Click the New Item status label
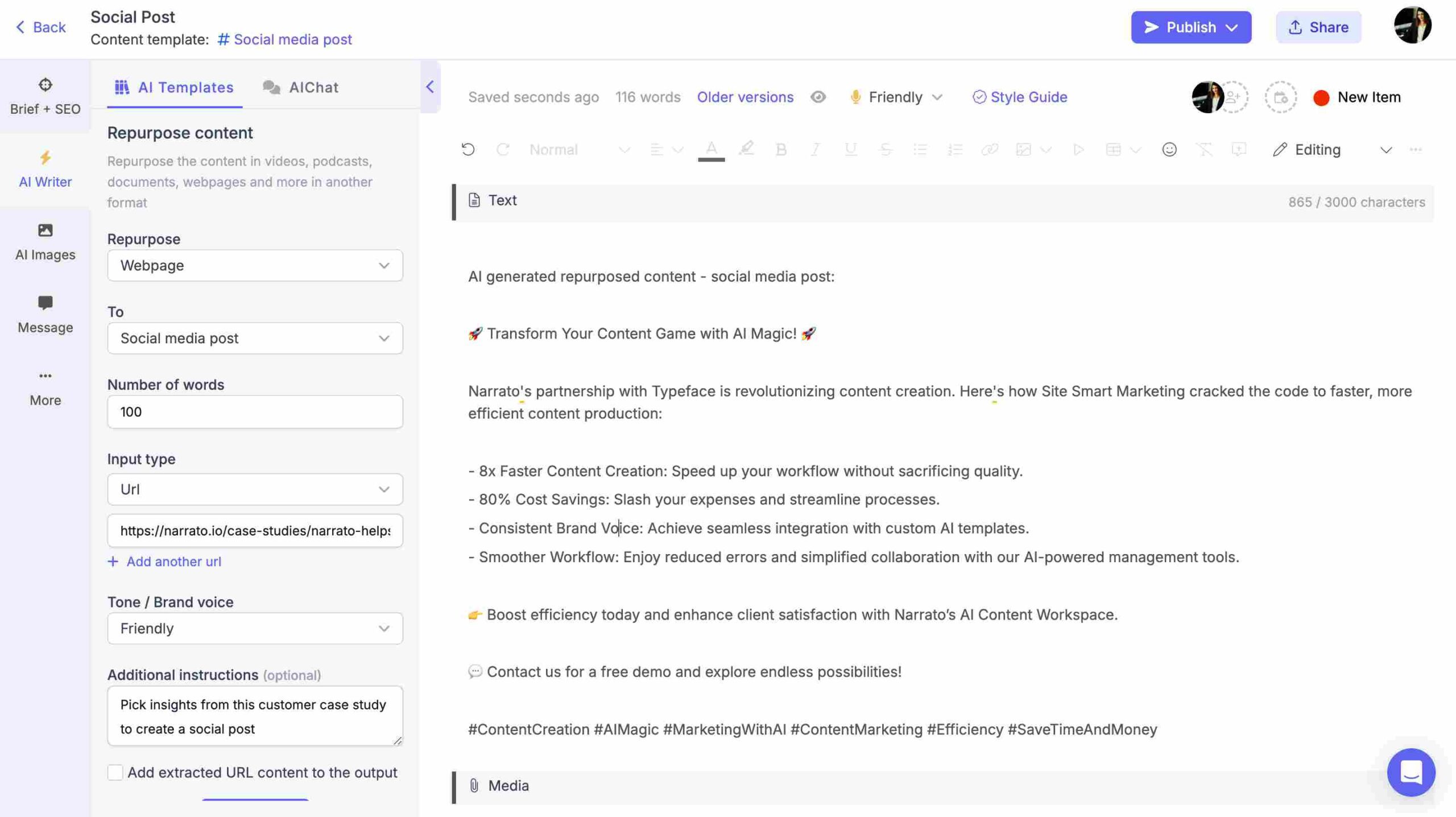 (x=1368, y=97)
